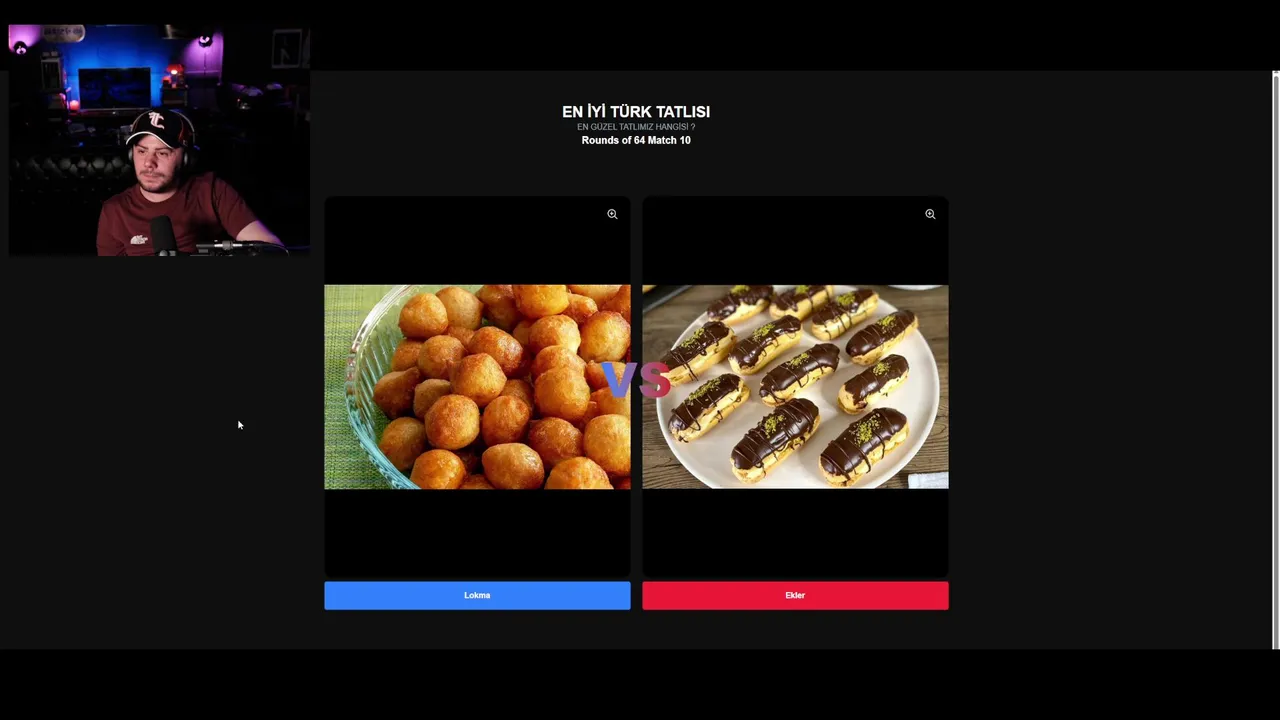Screen dimensions: 1280x720
Task: Click the streamer's black cap in webcam
Action: (x=160, y=127)
